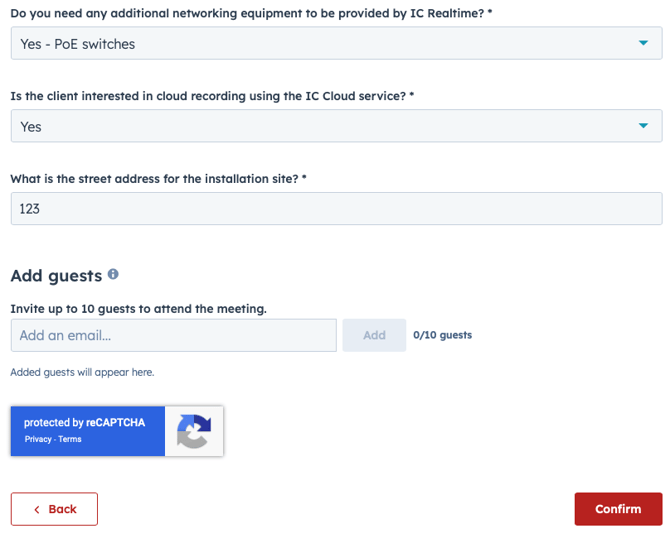670x543 pixels.
Task: Click the 'Add an email...' guest field
Action: 173,336
